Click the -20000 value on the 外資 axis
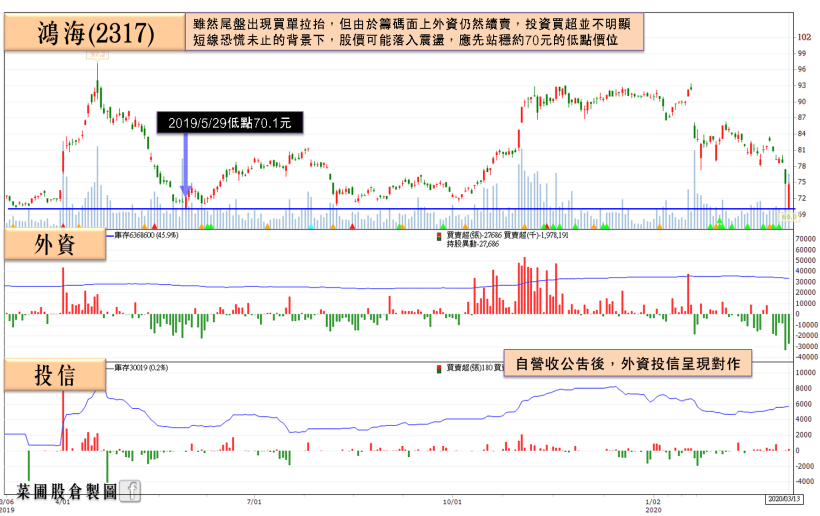Viewport: 820px width, 516px height. pyautogui.click(x=805, y=336)
